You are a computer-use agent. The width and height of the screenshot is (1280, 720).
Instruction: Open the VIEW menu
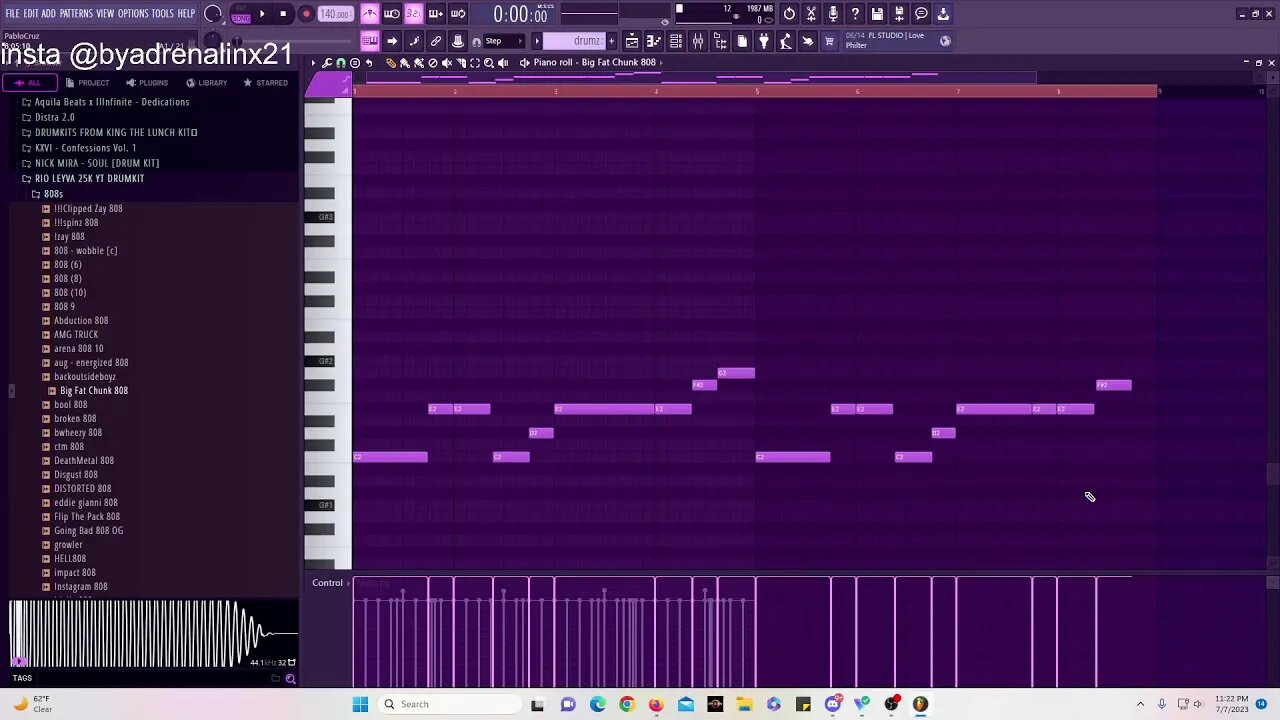point(105,14)
